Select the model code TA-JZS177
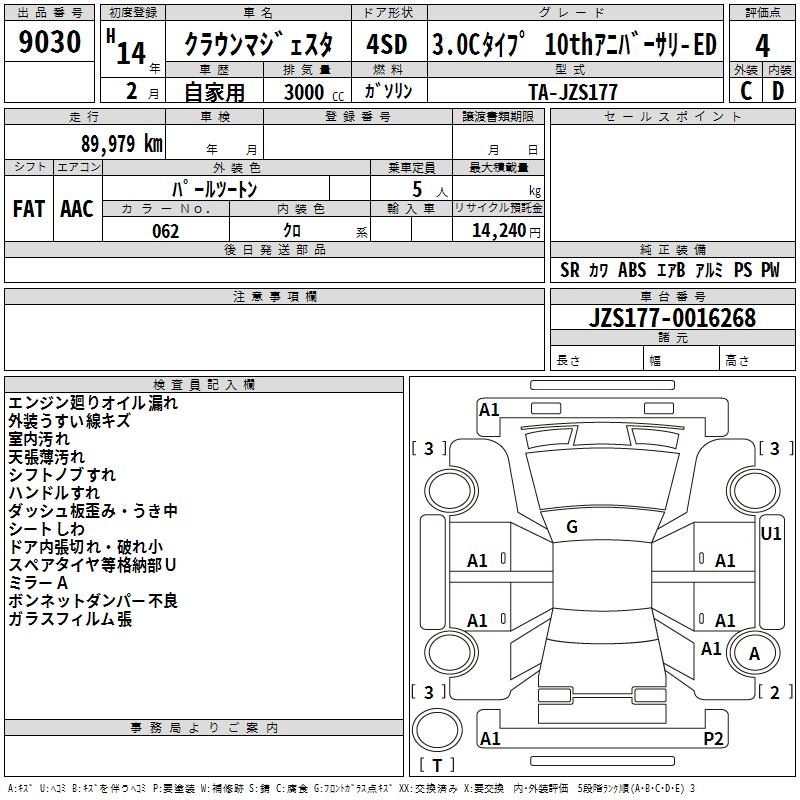Screen dimensions: 800x800 573,92
